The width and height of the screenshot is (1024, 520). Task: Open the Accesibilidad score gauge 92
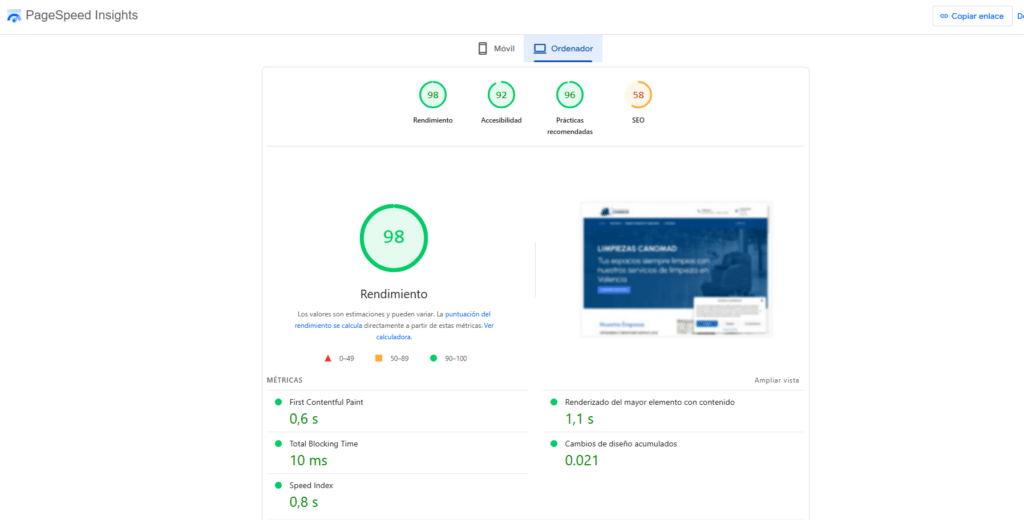click(501, 95)
